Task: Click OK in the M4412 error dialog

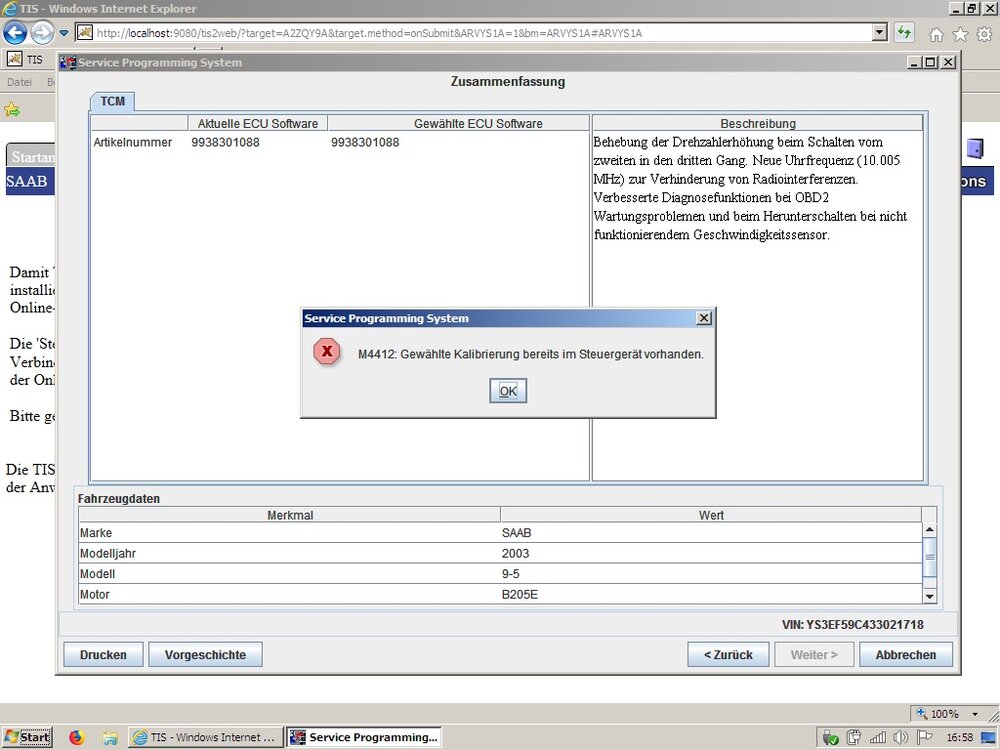Action: pyautogui.click(x=508, y=391)
